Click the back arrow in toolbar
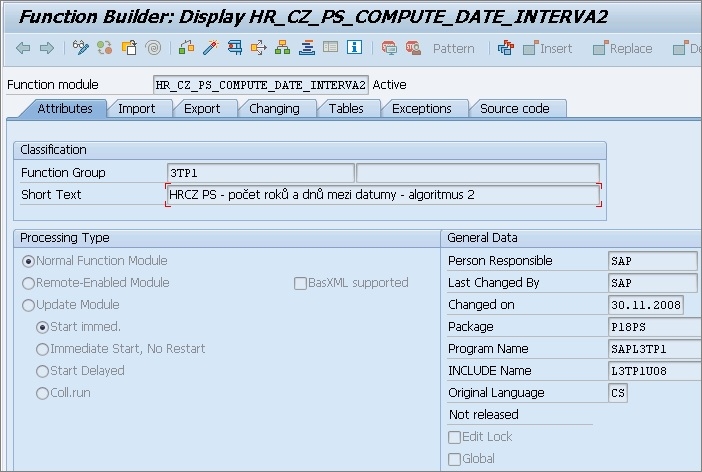 coord(23,48)
